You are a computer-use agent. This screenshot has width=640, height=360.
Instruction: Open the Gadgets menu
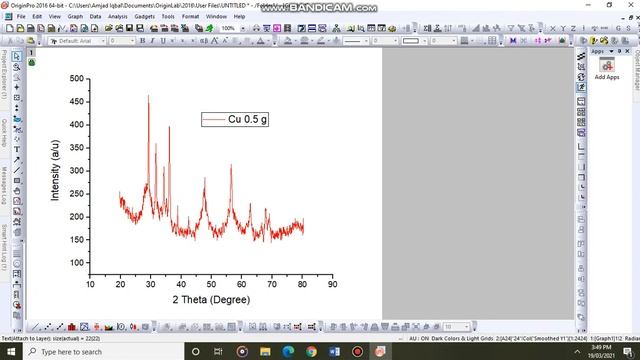[x=144, y=17]
